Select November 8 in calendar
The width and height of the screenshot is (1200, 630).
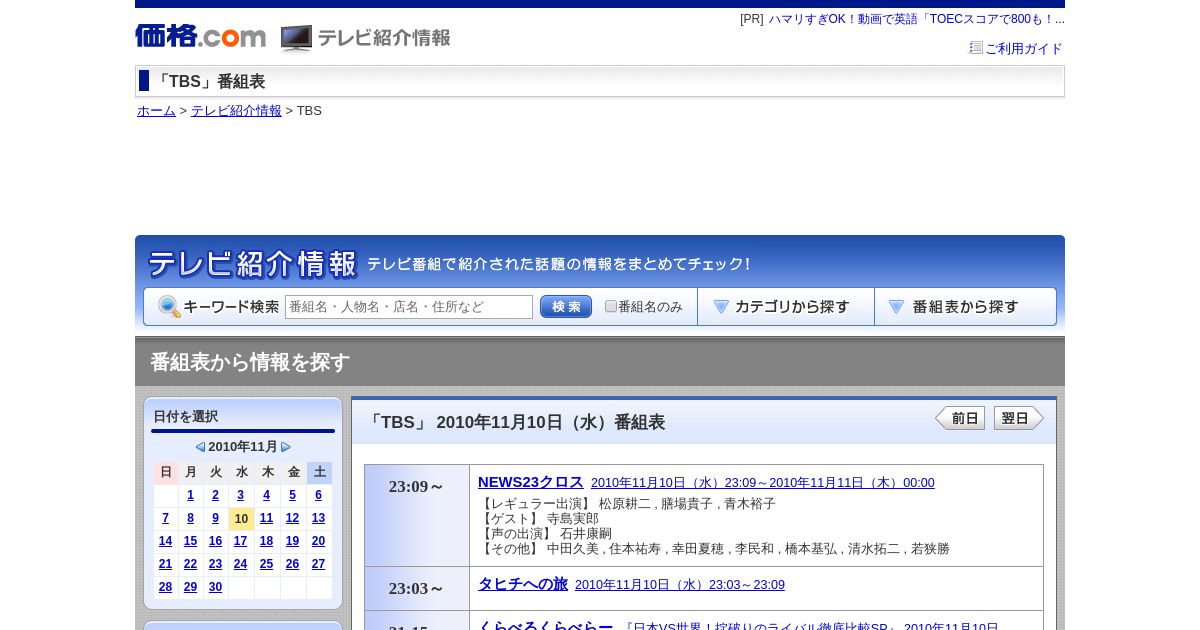point(191,518)
